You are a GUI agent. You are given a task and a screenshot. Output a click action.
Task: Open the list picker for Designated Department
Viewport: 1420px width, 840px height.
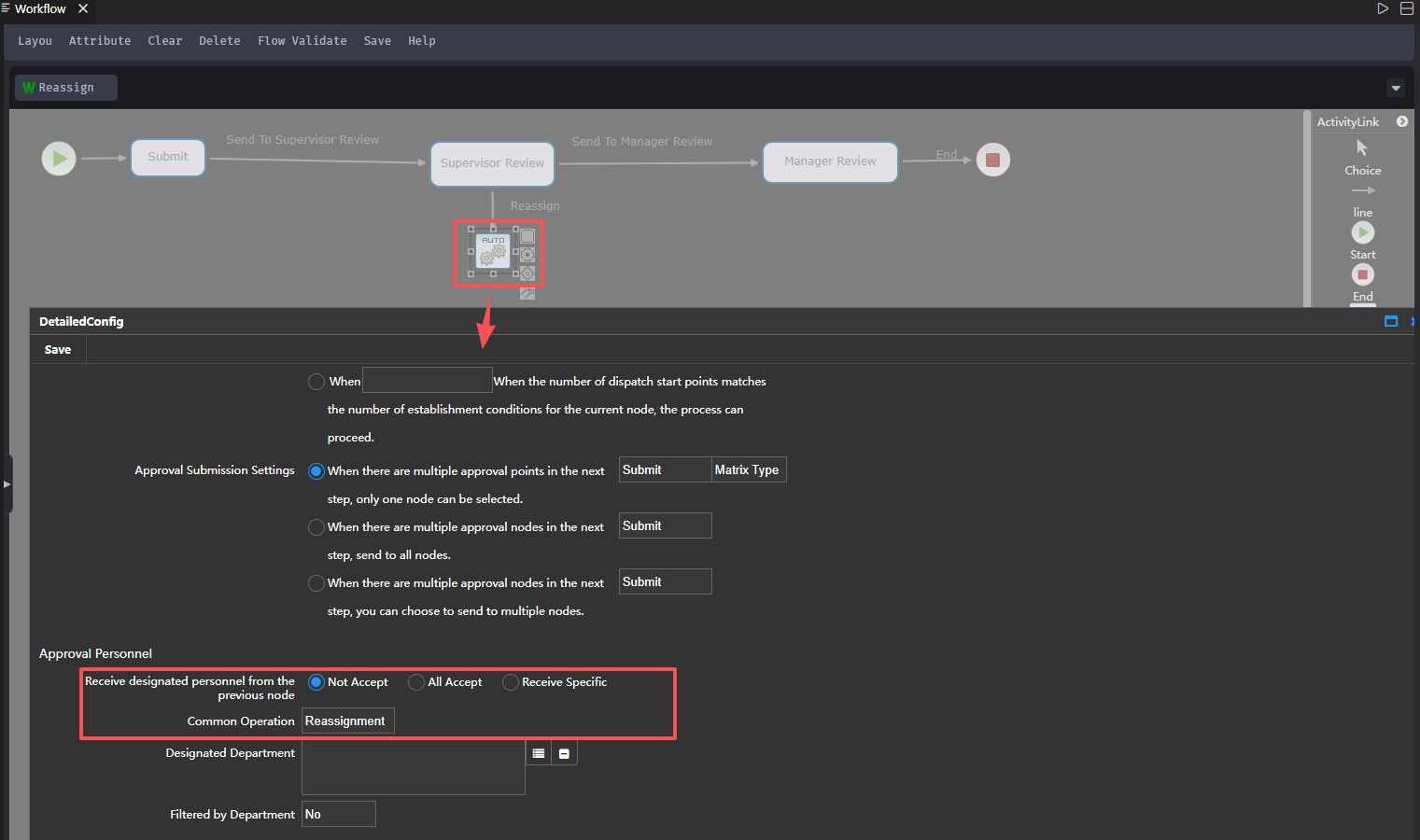539,753
